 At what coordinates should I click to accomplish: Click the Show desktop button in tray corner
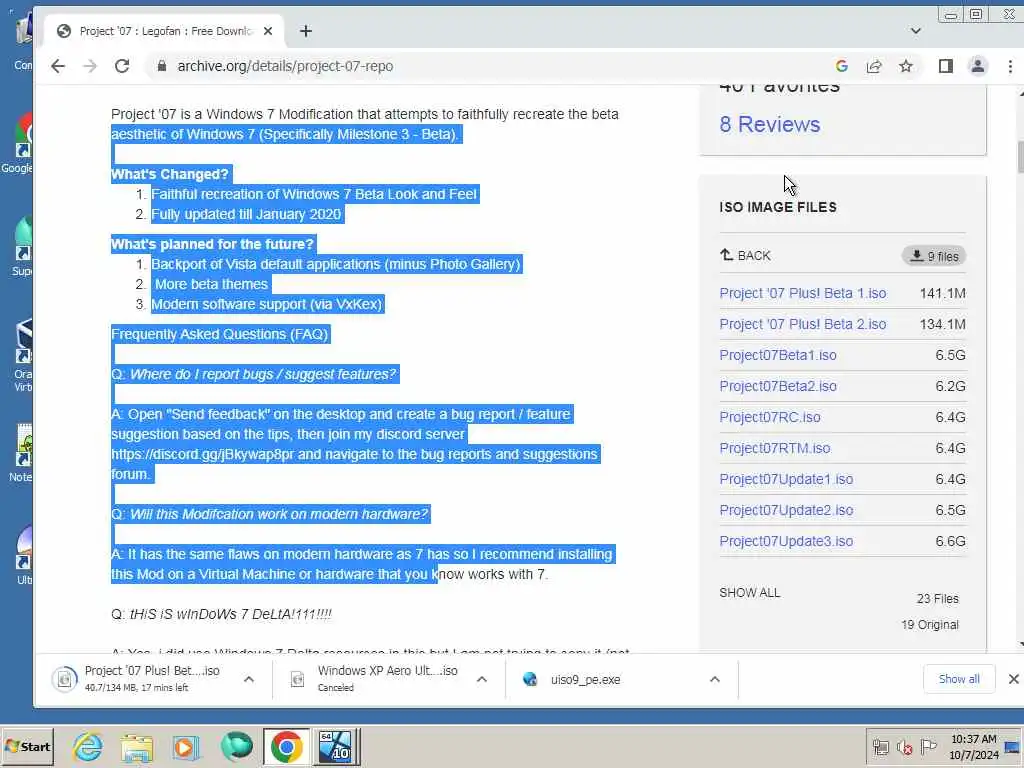[x=1014, y=746]
